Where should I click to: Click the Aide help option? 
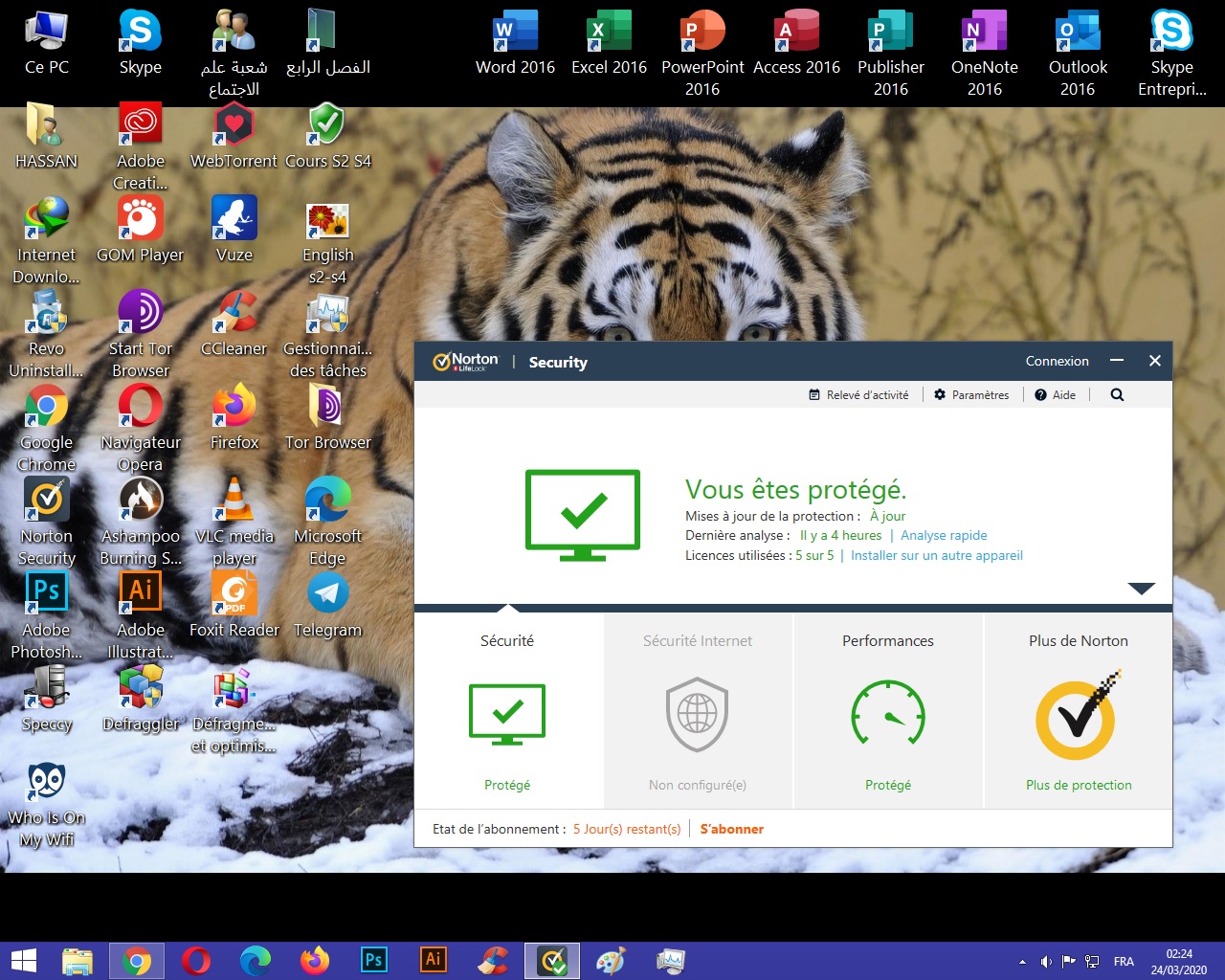(x=1055, y=395)
